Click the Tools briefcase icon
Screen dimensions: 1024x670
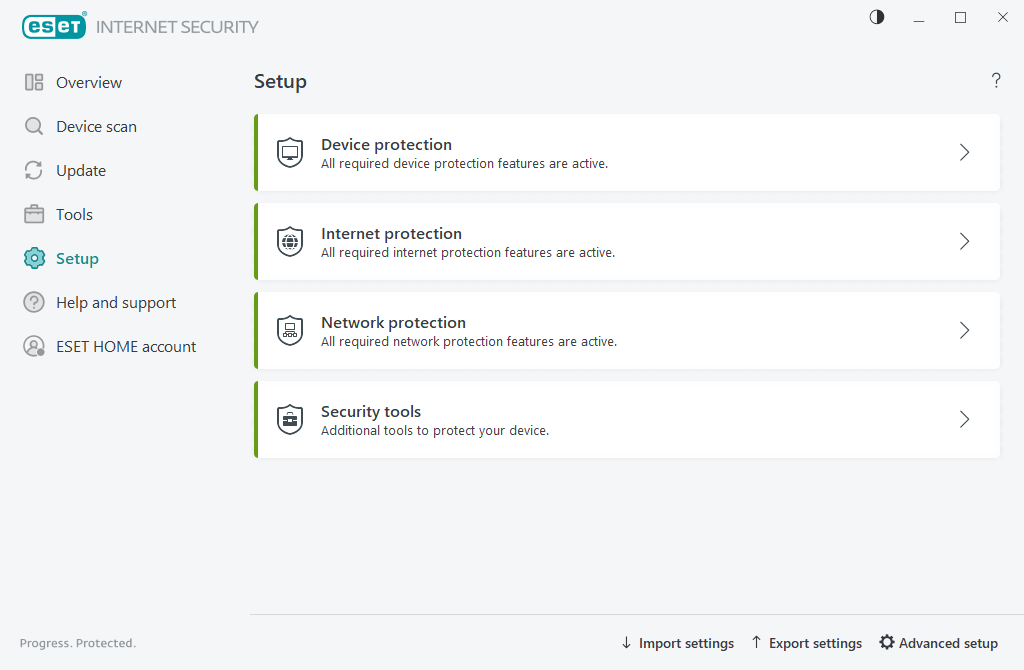pyautogui.click(x=34, y=214)
